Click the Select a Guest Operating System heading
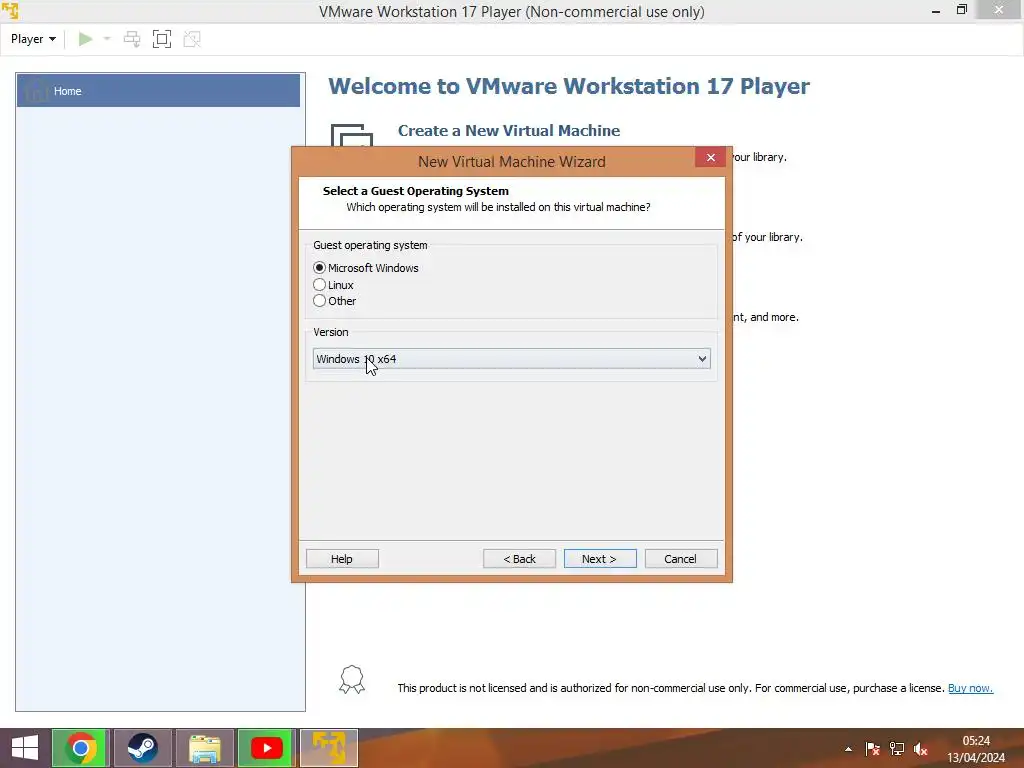 pyautogui.click(x=415, y=191)
